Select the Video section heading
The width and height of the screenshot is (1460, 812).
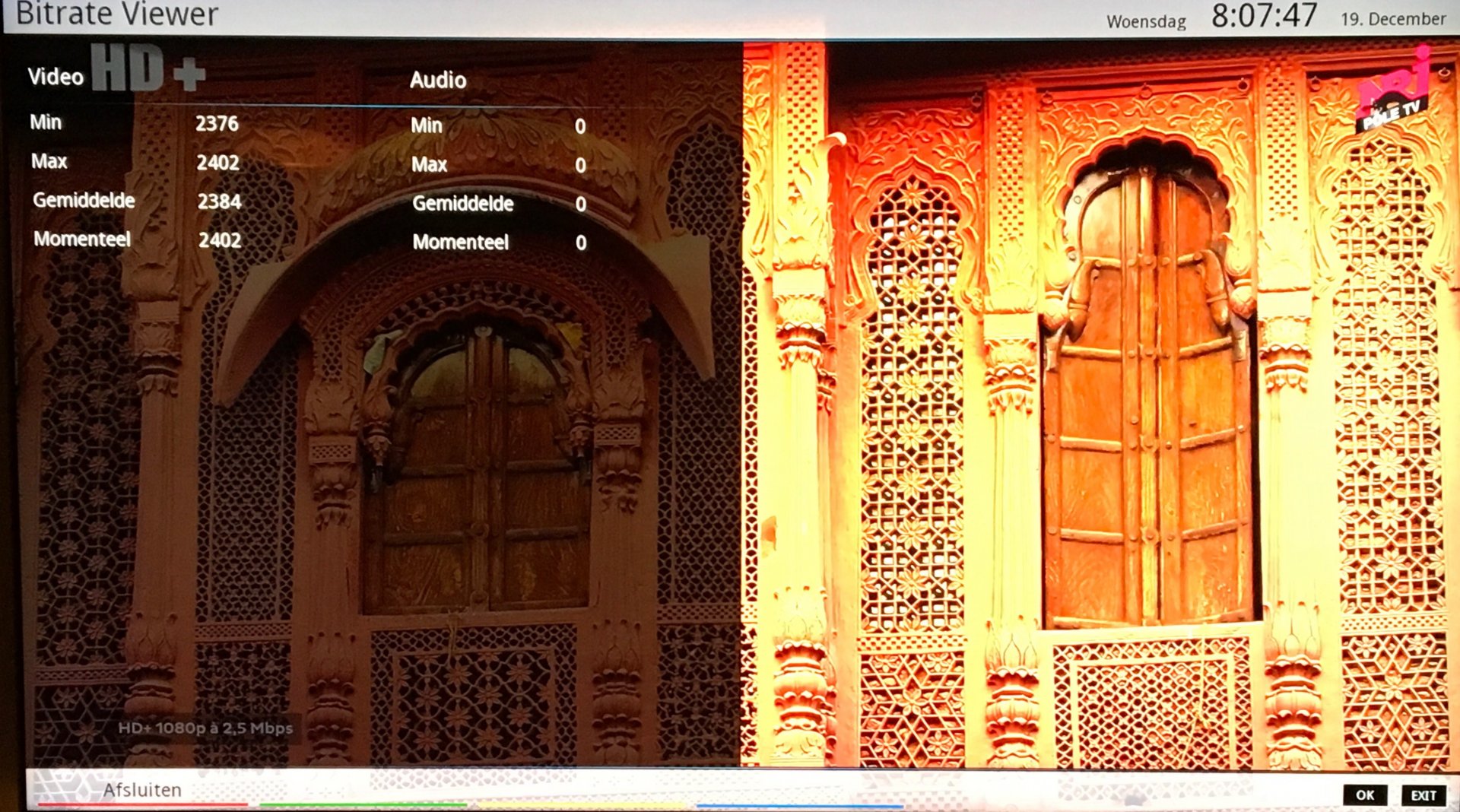pos(56,77)
